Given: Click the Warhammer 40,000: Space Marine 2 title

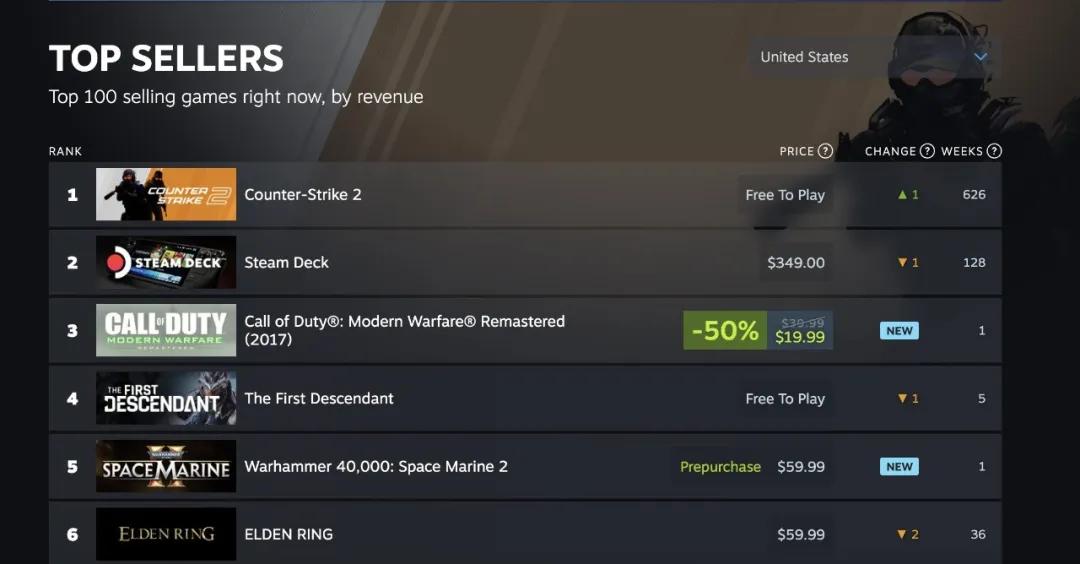Looking at the screenshot, I should pos(376,466).
